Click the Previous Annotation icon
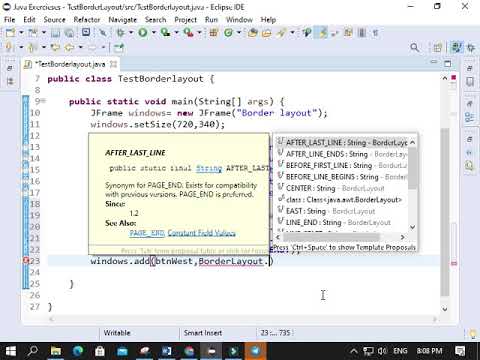 [32, 47]
